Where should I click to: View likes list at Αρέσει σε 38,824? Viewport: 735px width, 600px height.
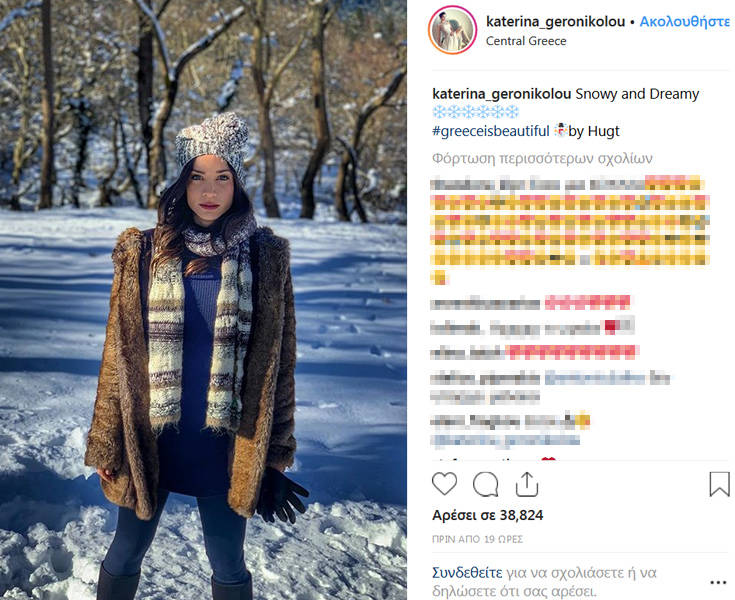pos(488,515)
